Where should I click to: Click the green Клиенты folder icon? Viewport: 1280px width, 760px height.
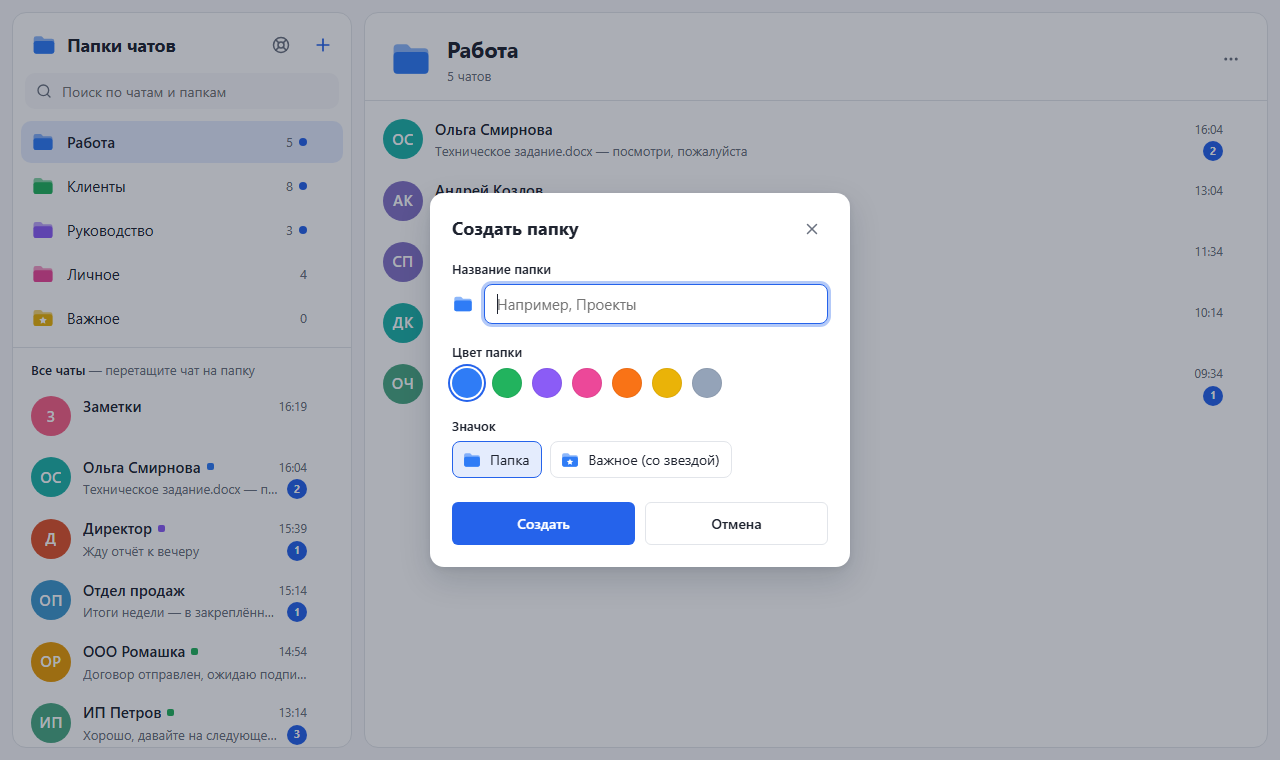pyautogui.click(x=43, y=186)
